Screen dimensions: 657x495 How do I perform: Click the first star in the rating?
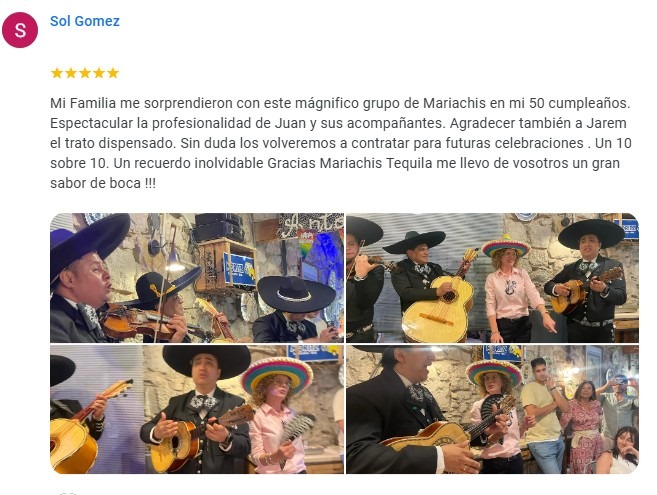[57, 73]
